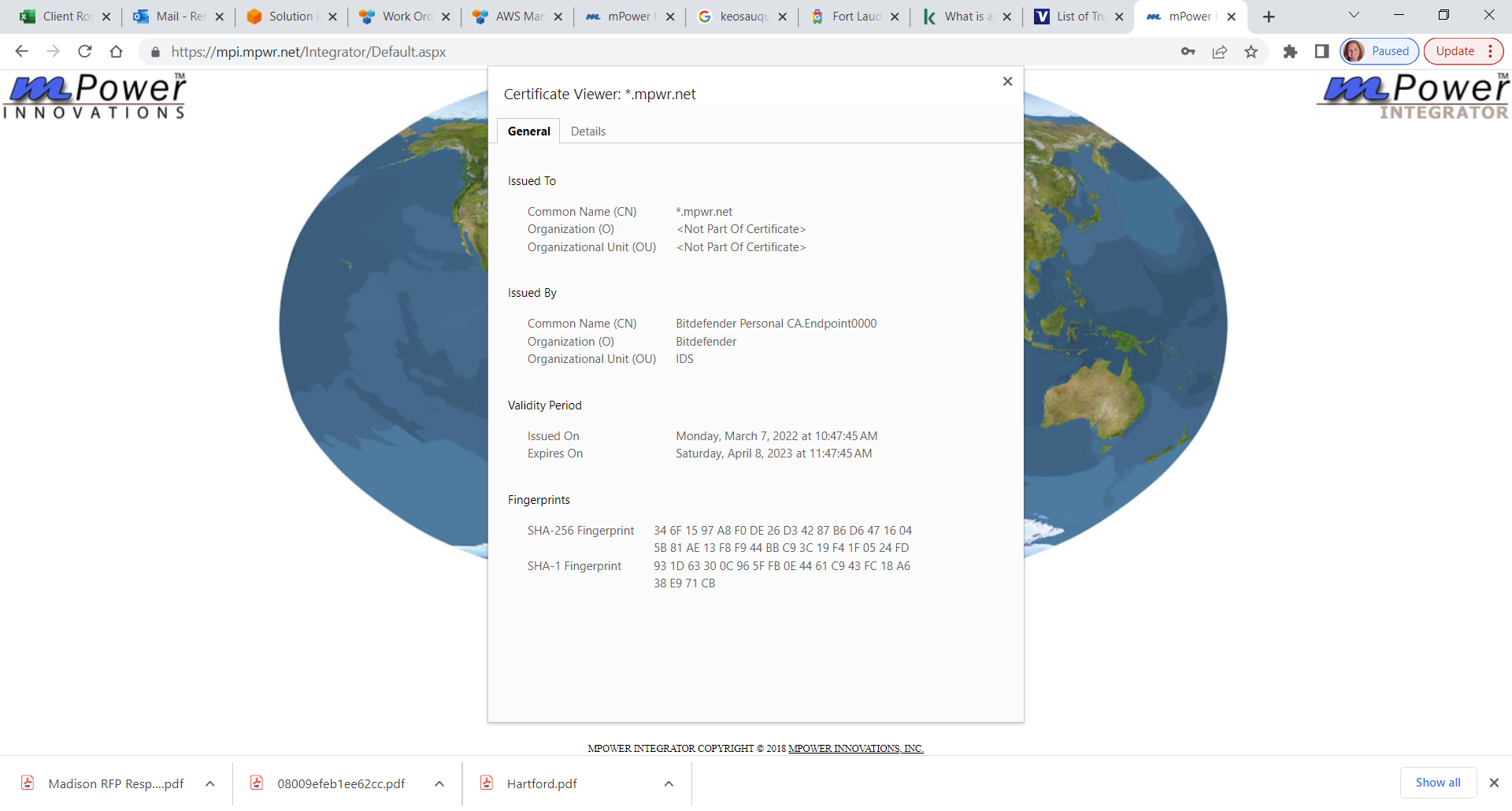Toggle the browser side panel
The width and height of the screenshot is (1512, 811).
pyautogui.click(x=1322, y=51)
